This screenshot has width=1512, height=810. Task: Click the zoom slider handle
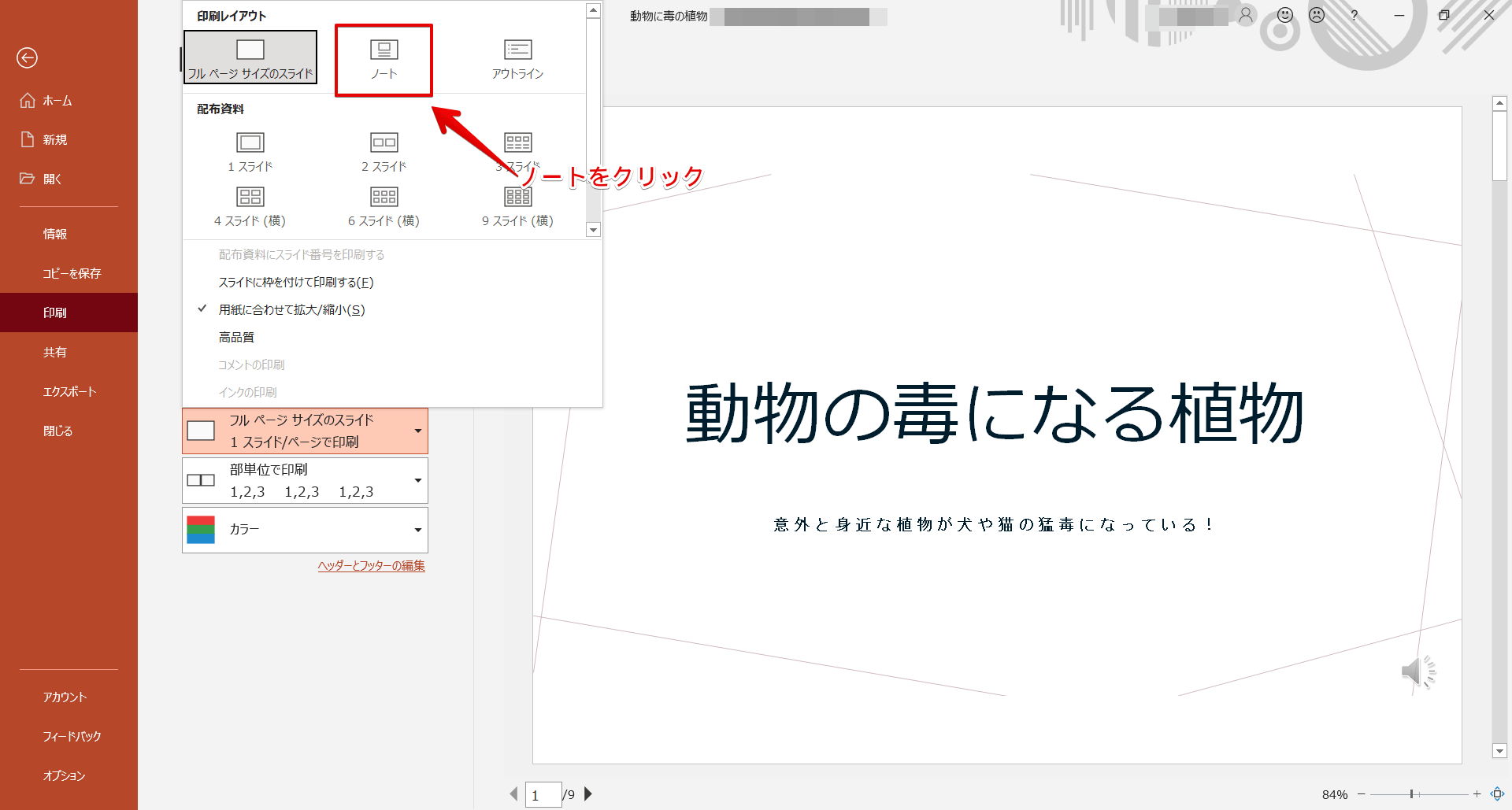[x=1411, y=795]
